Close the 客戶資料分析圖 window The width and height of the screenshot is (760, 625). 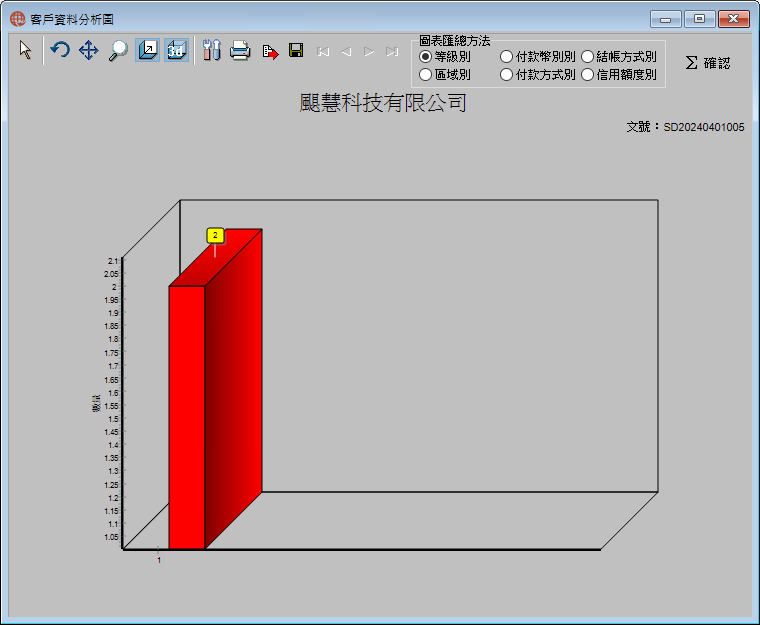(x=734, y=19)
